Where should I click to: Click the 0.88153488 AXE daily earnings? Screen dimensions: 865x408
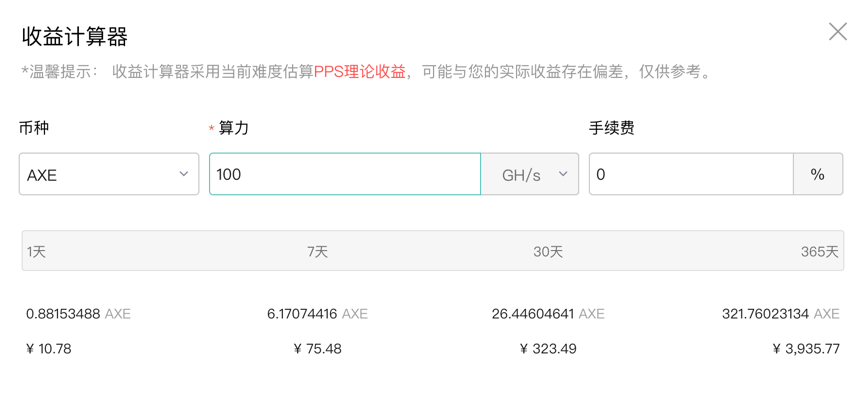click(78, 314)
